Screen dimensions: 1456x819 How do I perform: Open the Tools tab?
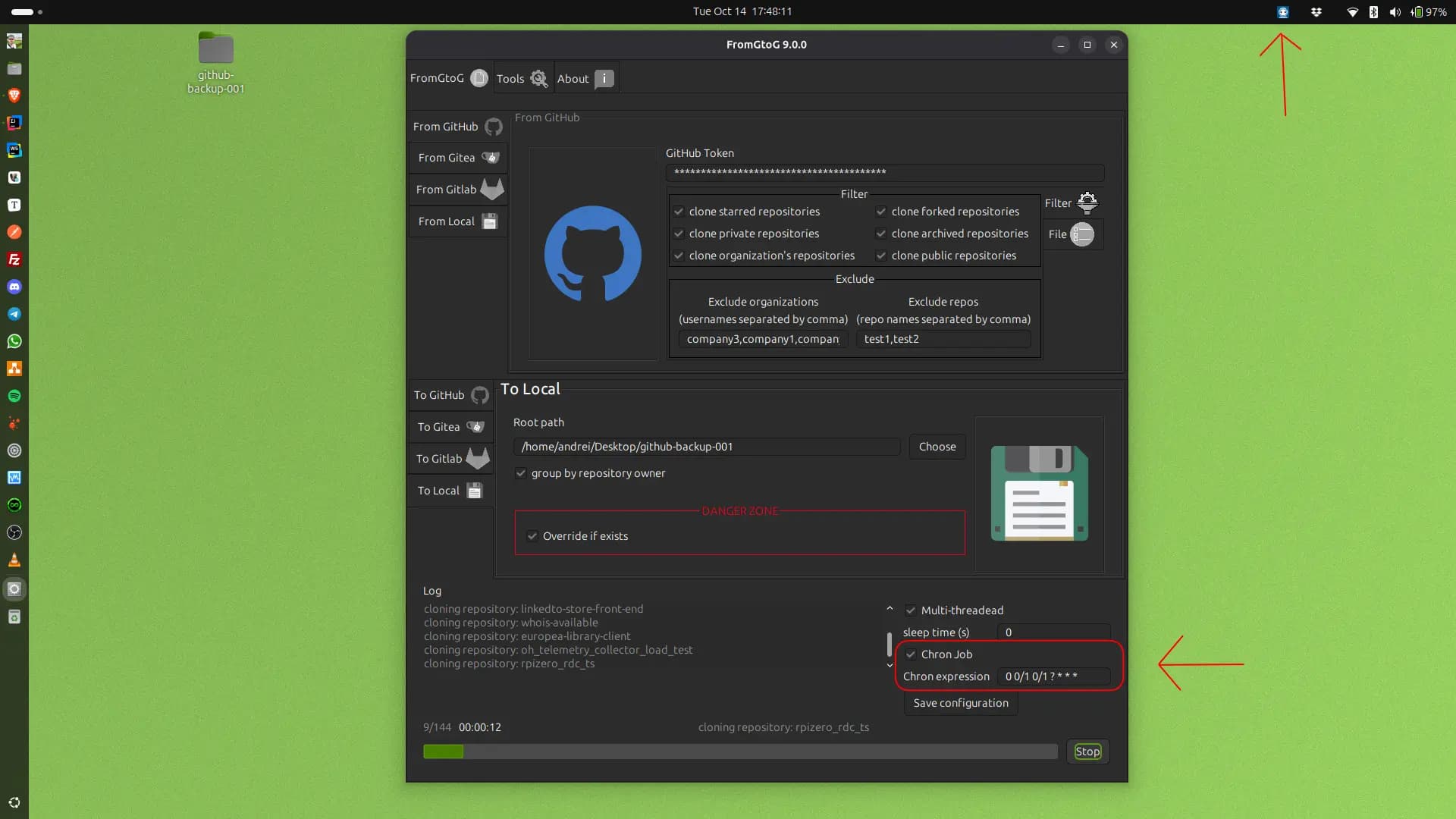[x=522, y=78]
